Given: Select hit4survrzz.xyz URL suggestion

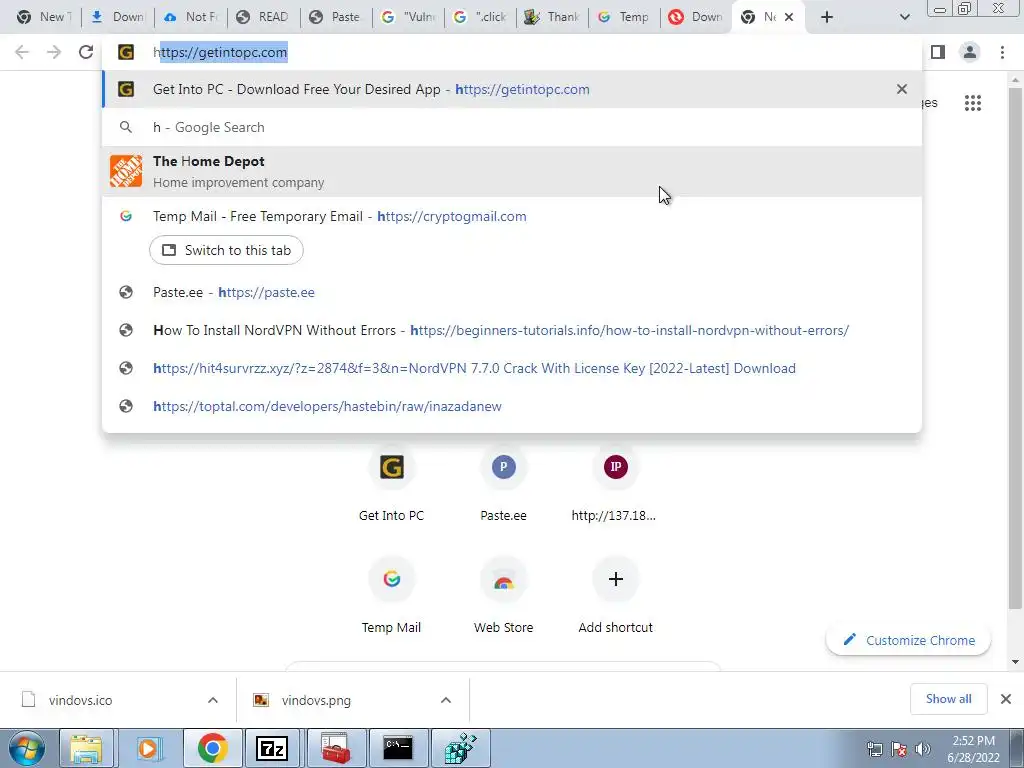Looking at the screenshot, I should click(512, 368).
